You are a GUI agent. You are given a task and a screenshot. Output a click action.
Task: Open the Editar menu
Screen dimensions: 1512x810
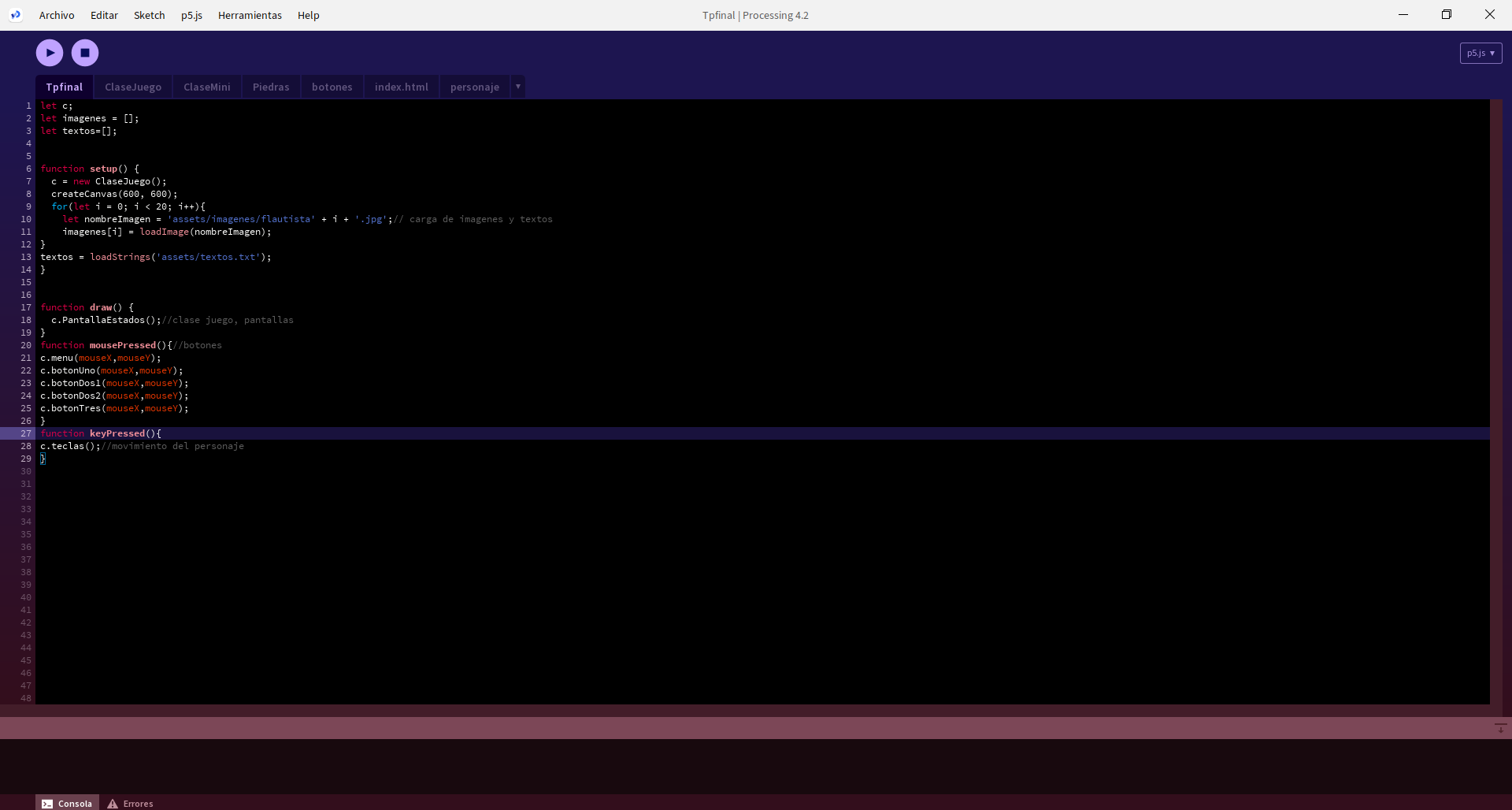click(x=104, y=15)
